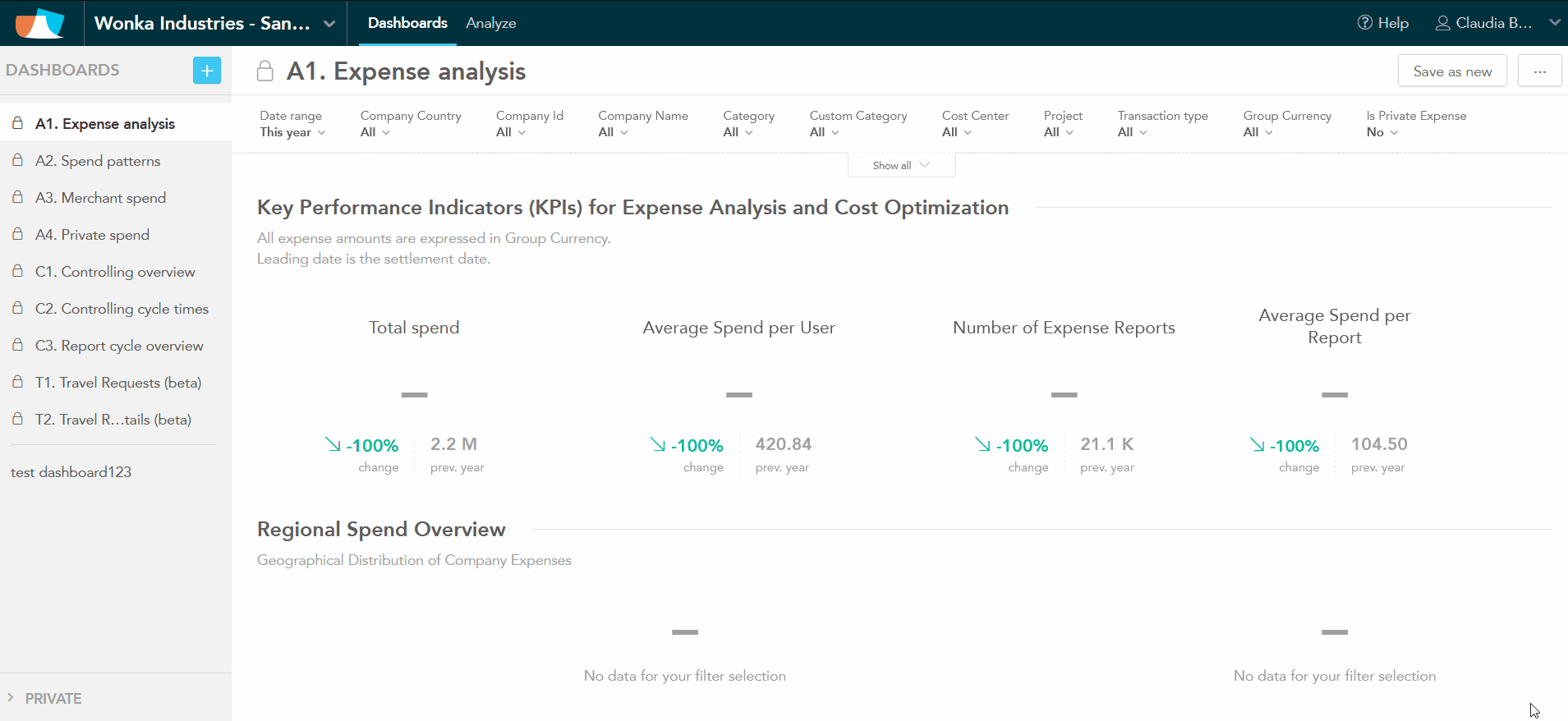Screen dimensions: 1568x721
Task: Click the plus icon to add dashboard
Action: tap(207, 71)
